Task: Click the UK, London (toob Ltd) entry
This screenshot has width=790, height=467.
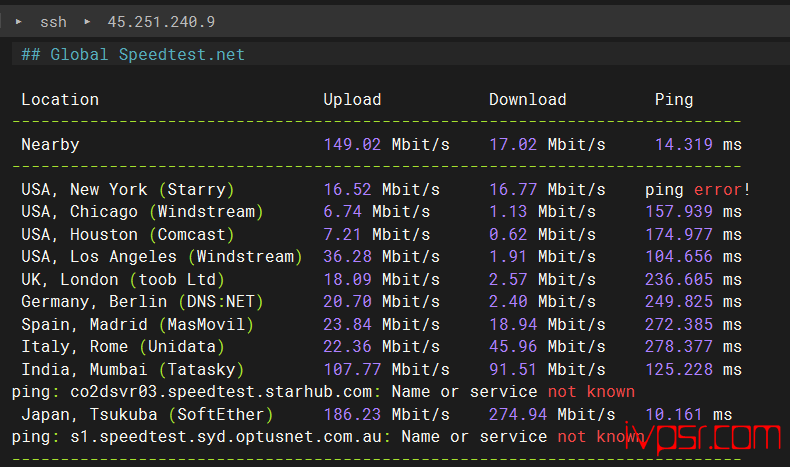Action: [x=122, y=279]
